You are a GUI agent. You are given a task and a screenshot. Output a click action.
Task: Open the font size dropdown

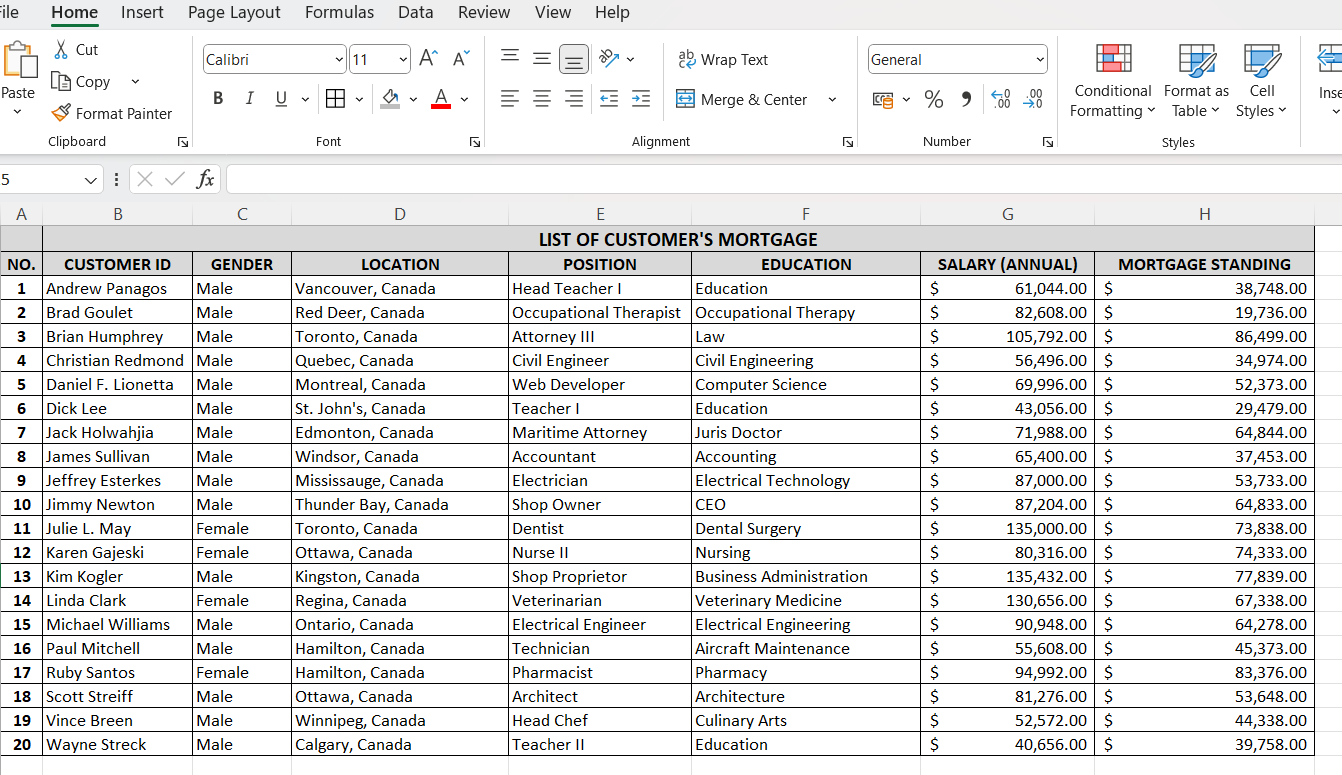403,60
